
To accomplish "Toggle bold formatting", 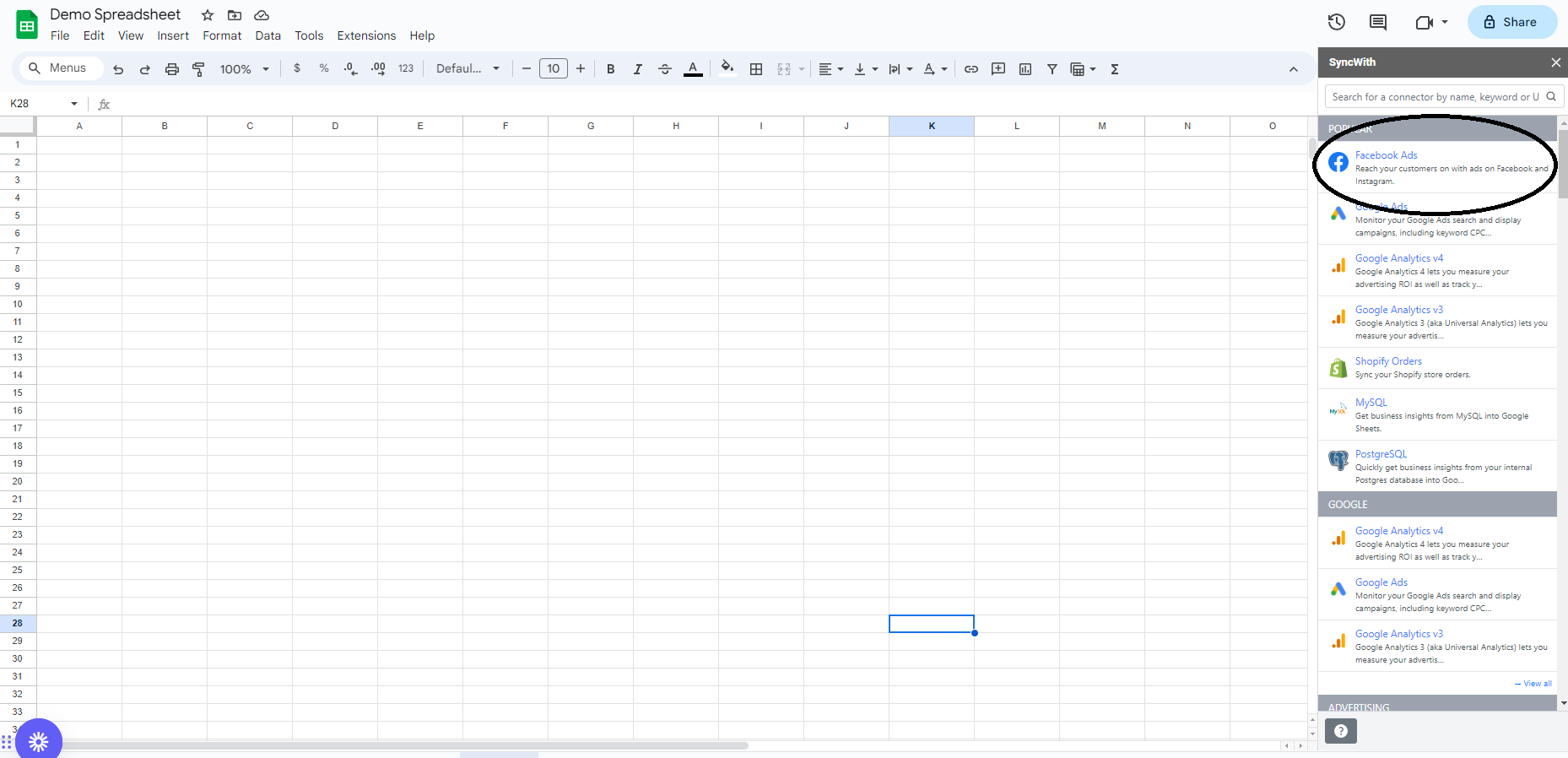I will click(611, 69).
